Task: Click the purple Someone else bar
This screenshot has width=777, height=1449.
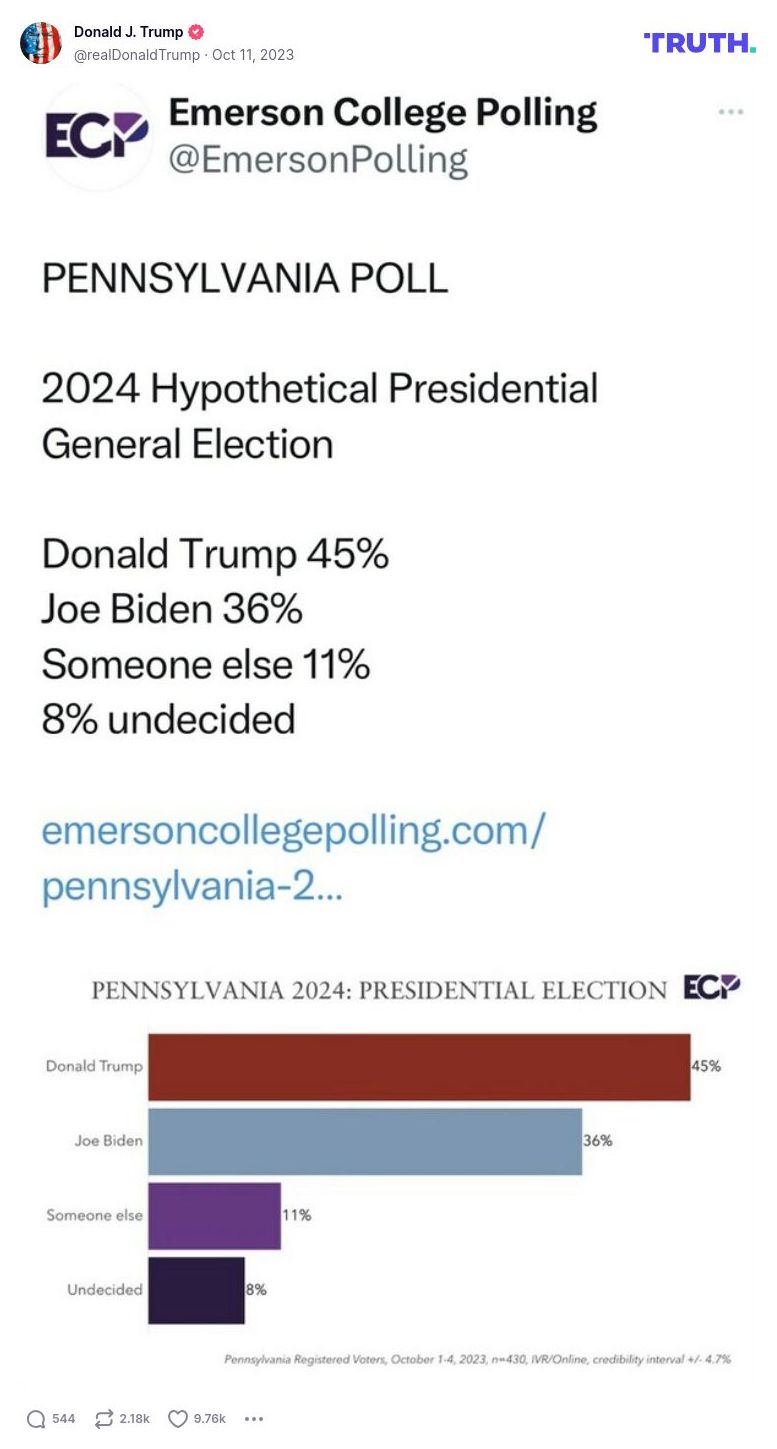Action: 215,1215
